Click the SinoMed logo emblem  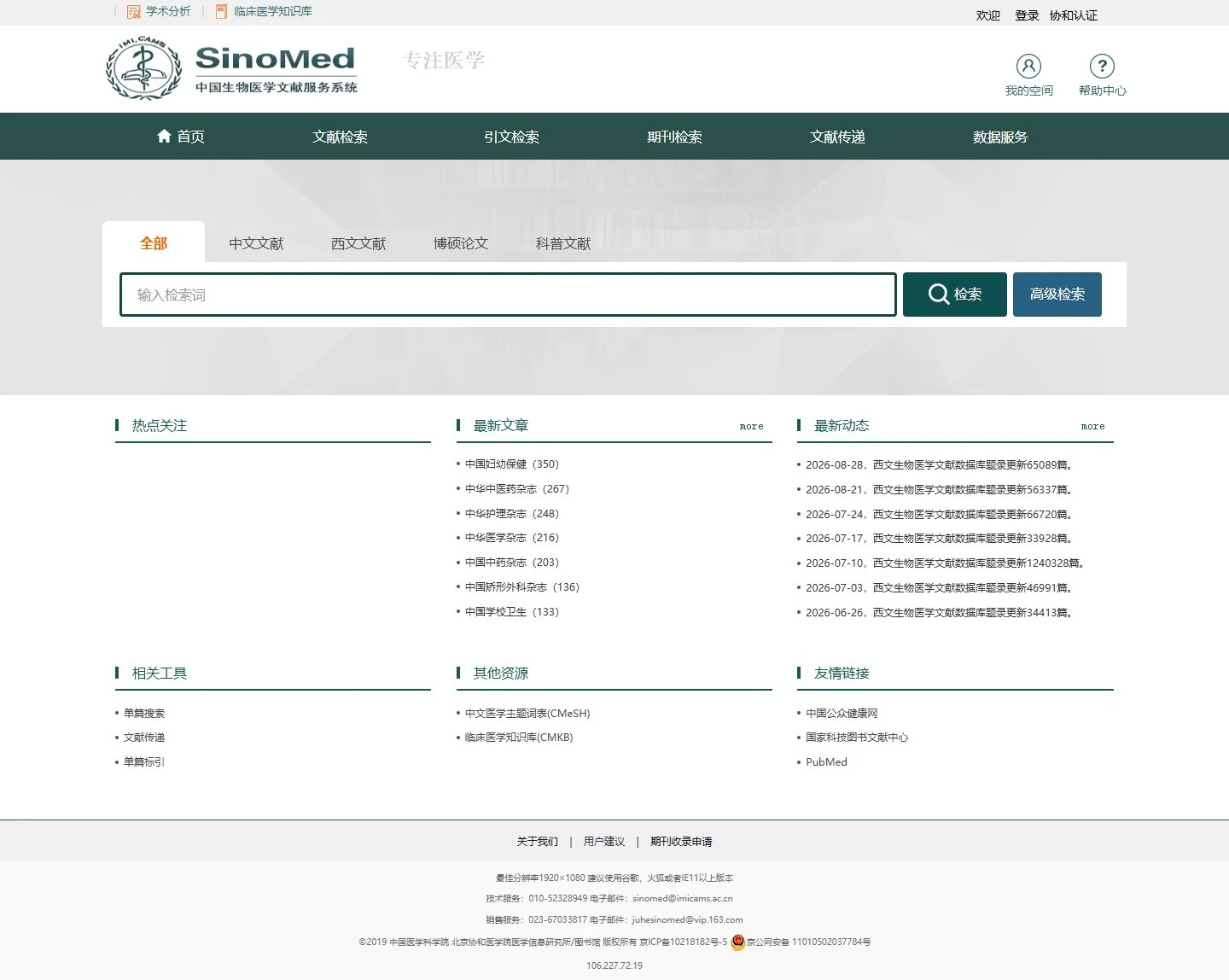pyautogui.click(x=143, y=68)
